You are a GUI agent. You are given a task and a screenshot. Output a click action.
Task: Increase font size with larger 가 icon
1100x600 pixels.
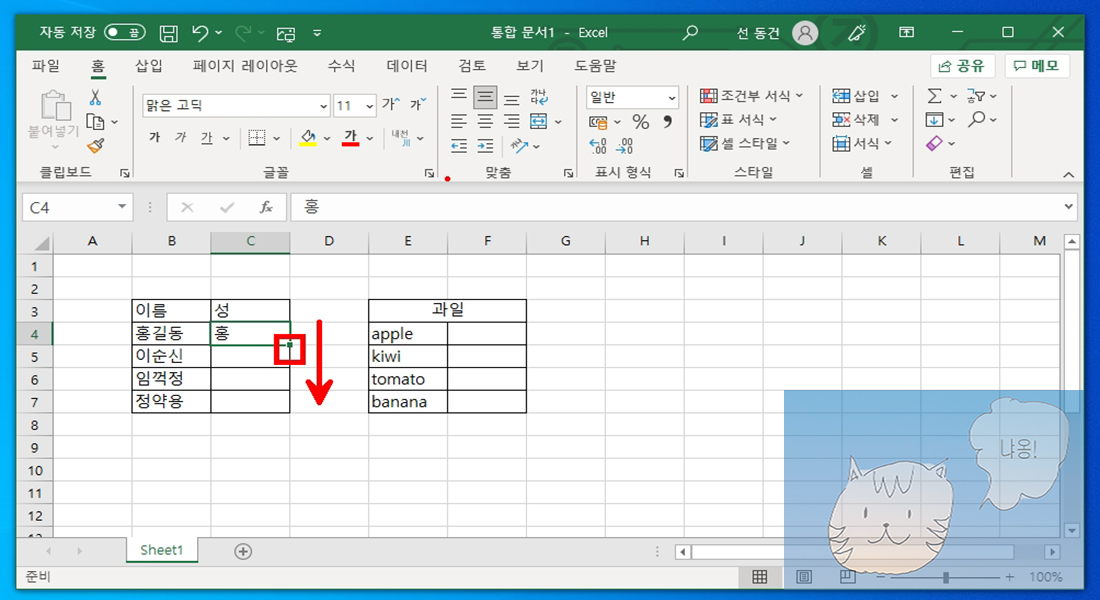click(391, 105)
